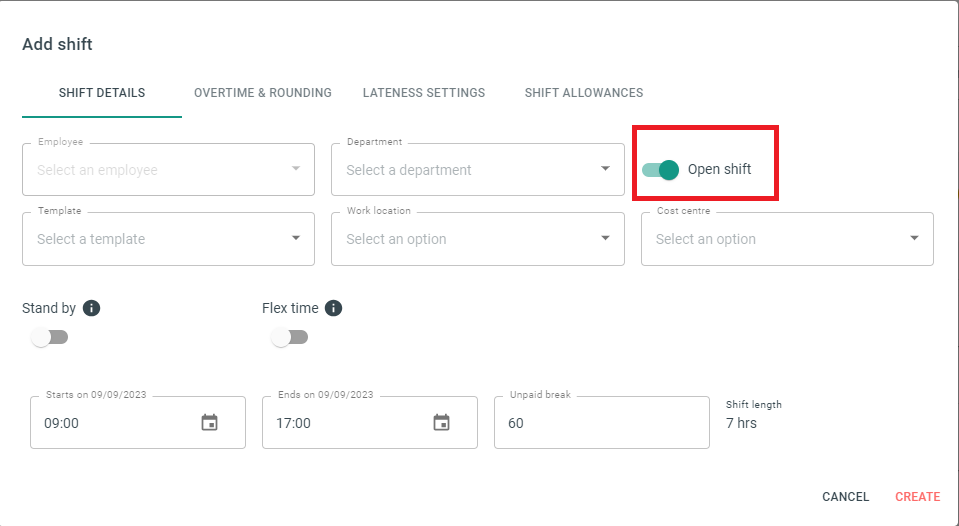Click the Unpaid break input field
959x526 pixels.
tap(602, 423)
